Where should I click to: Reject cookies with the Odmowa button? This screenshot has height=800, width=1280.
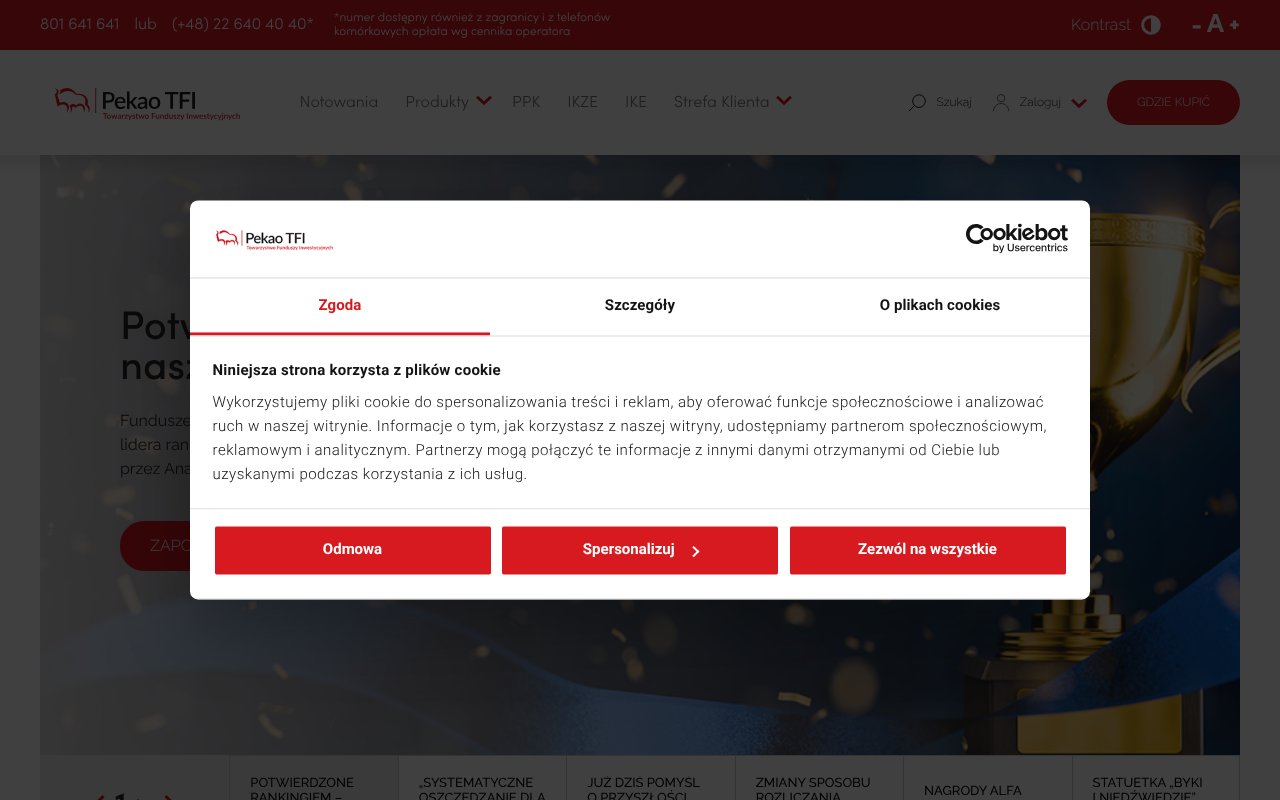tap(352, 550)
